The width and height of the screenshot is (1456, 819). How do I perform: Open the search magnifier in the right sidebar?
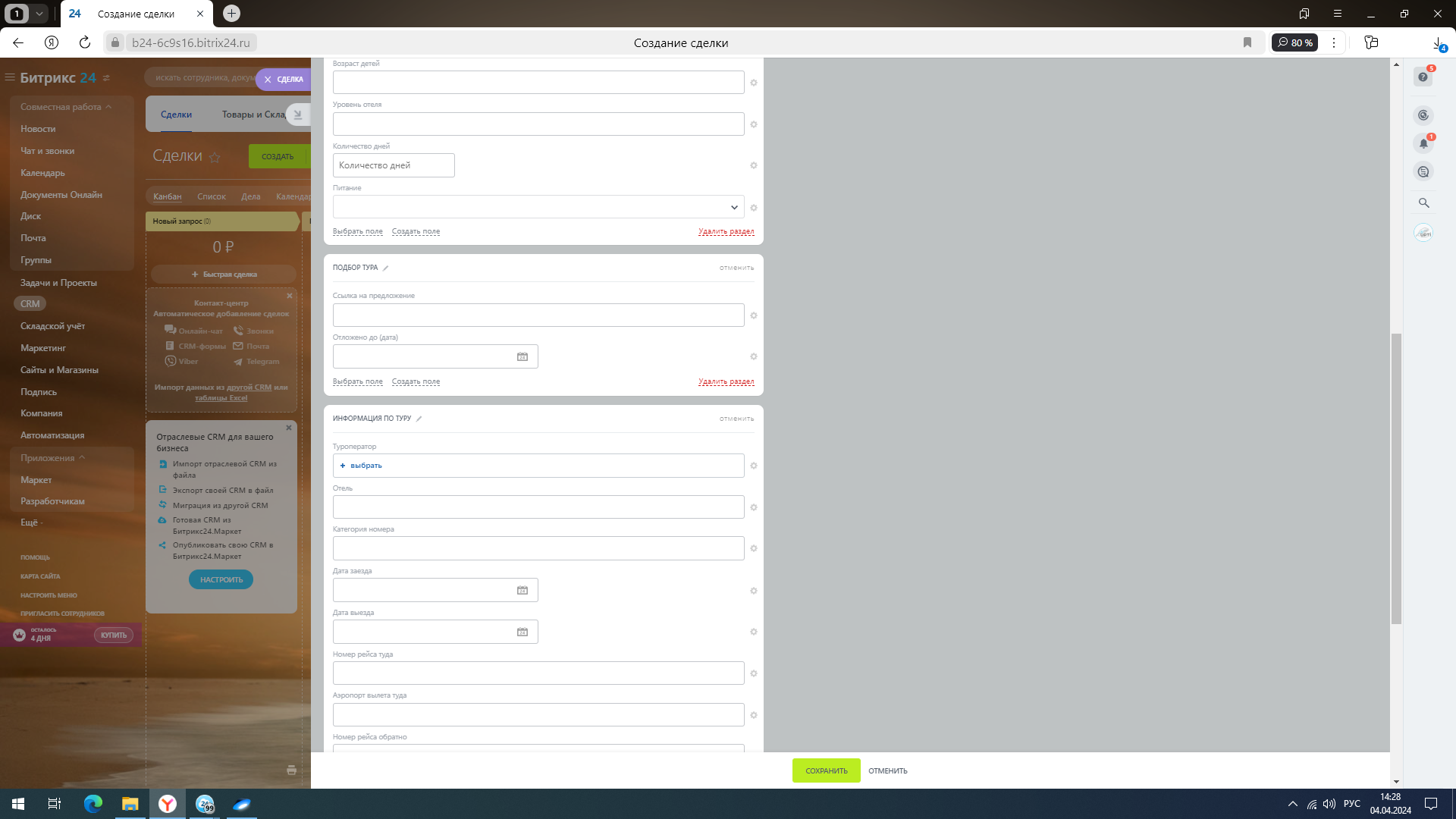click(x=1423, y=203)
